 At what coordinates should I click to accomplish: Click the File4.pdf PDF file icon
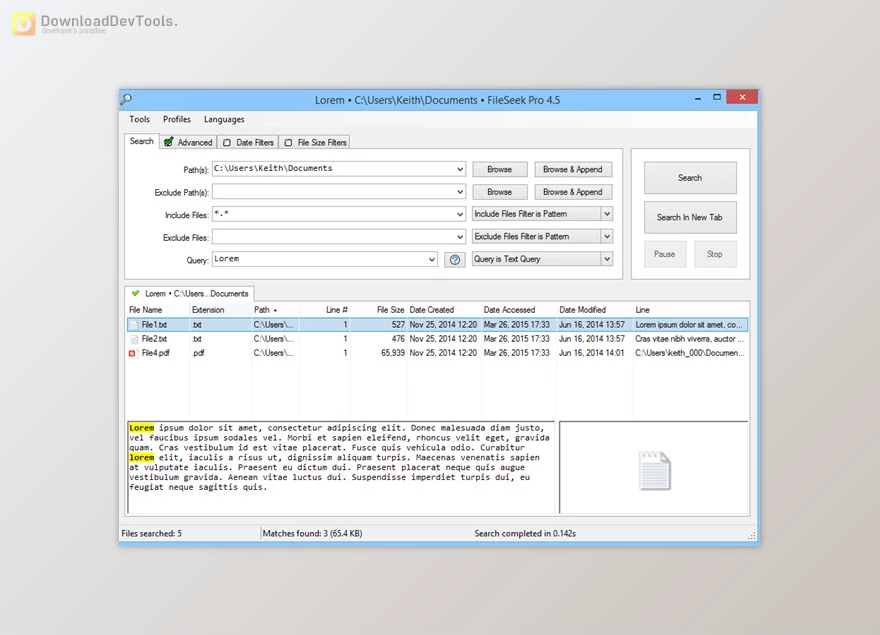point(133,353)
